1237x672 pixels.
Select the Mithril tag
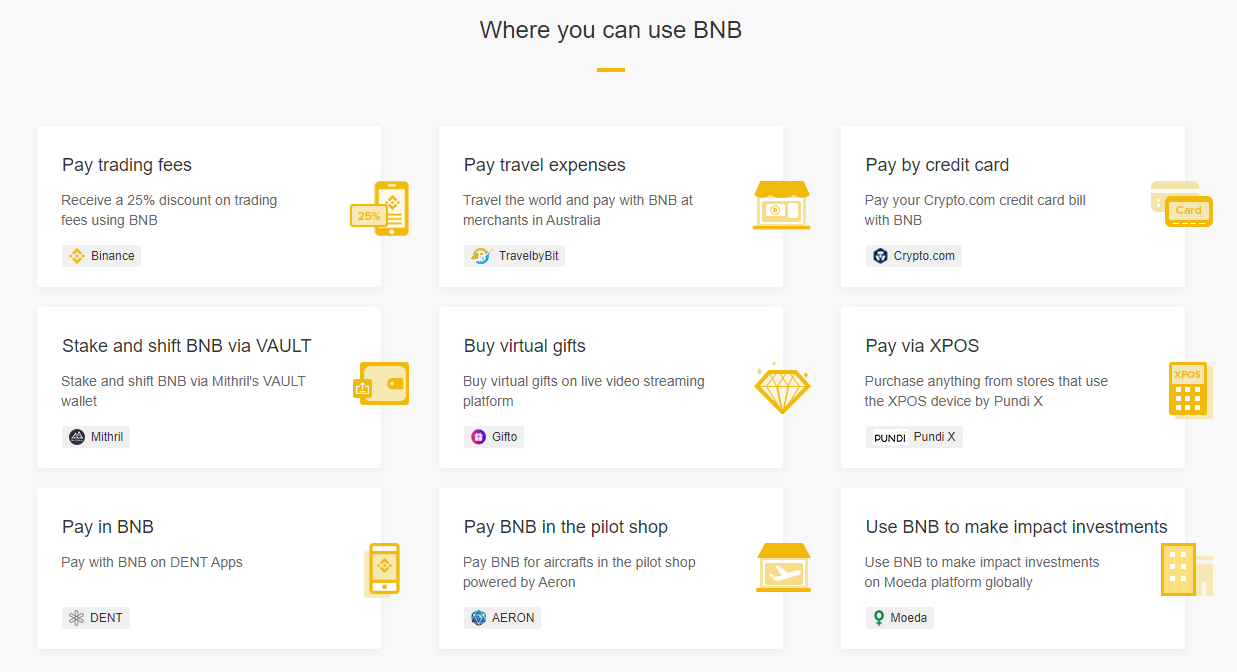click(x=96, y=437)
